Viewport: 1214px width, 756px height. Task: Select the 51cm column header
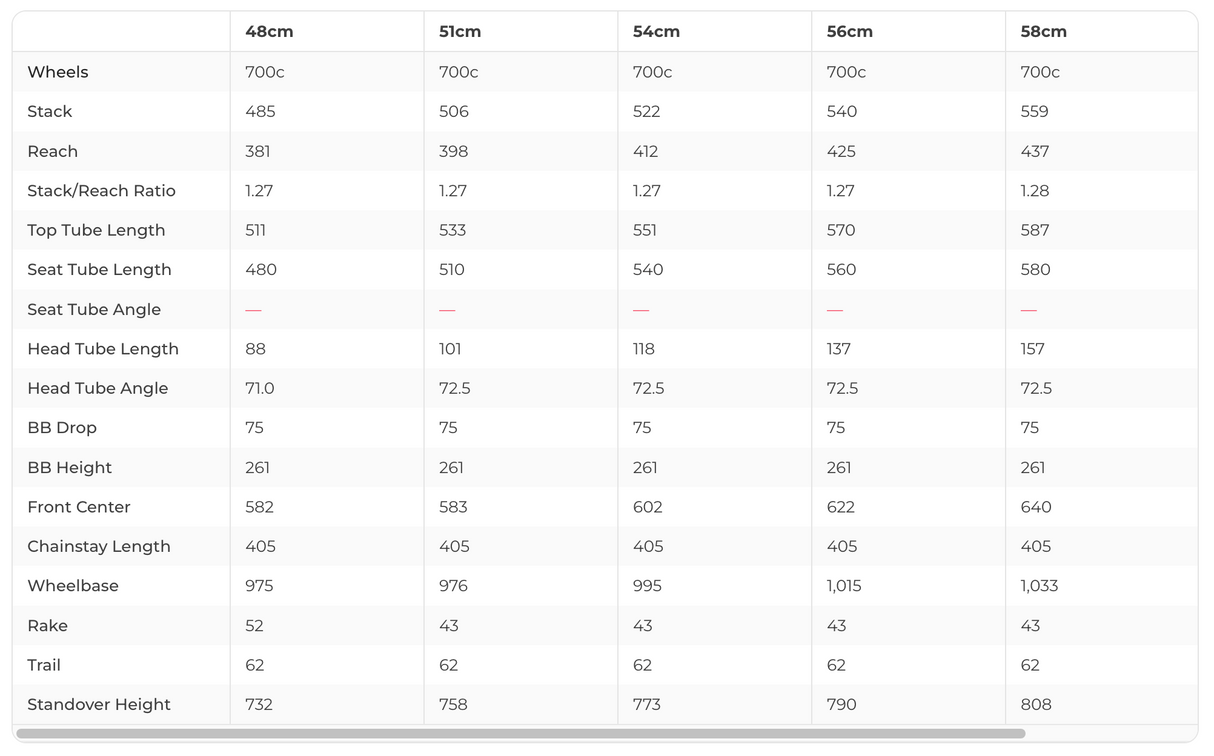[x=460, y=32]
